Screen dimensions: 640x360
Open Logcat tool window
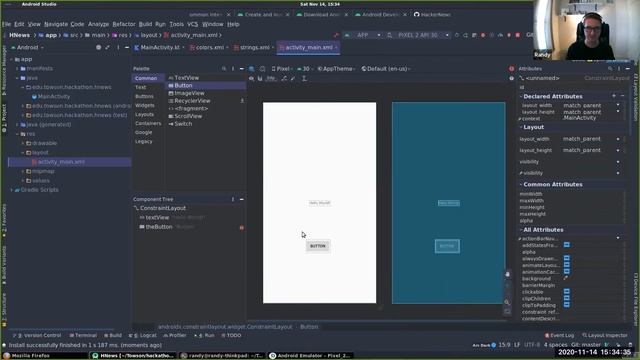(143, 335)
